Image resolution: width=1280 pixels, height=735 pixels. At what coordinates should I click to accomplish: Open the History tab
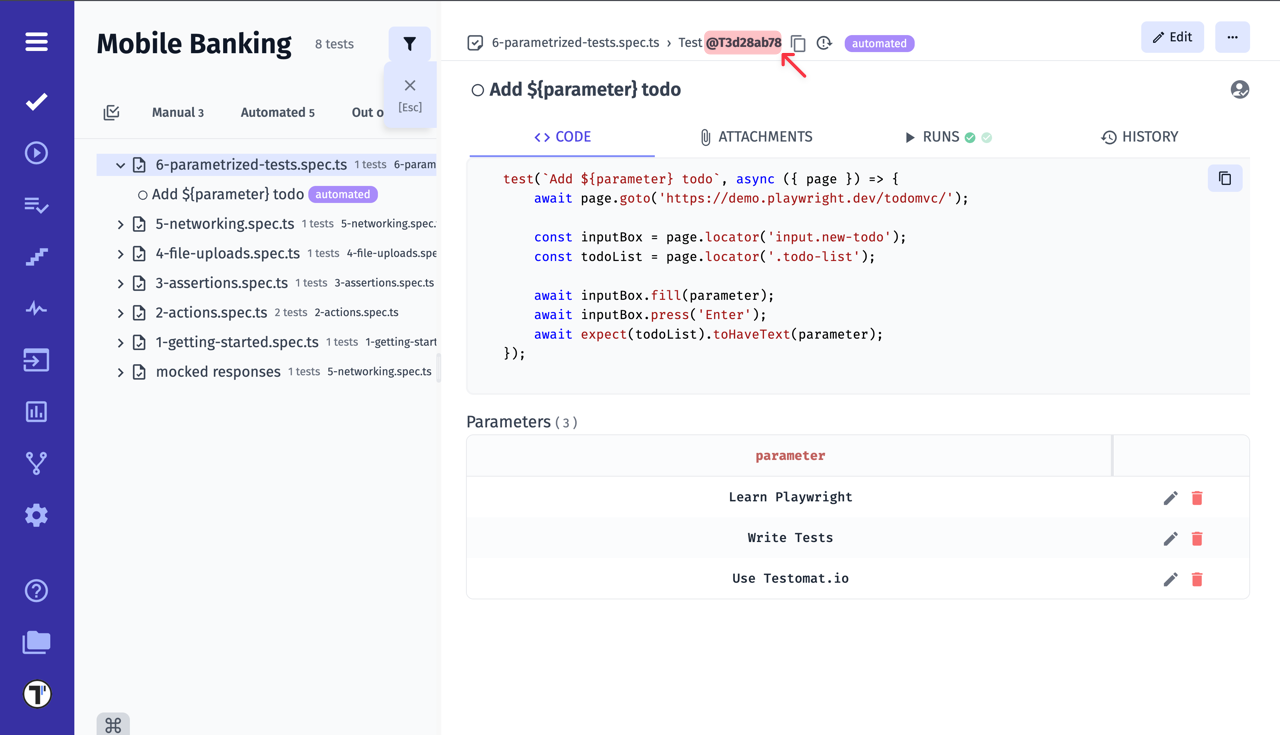click(x=1139, y=136)
